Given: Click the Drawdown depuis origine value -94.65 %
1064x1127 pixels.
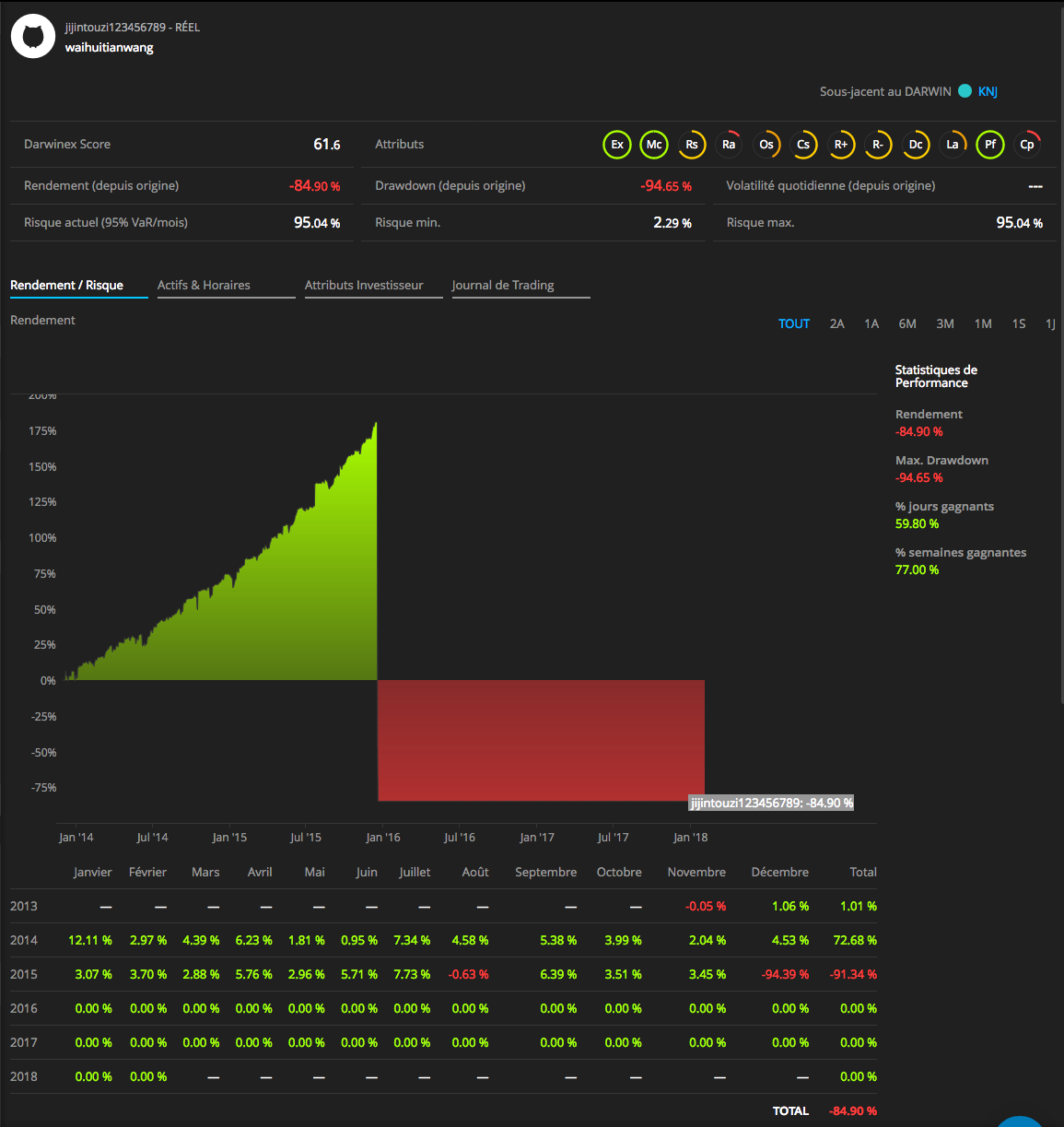Looking at the screenshot, I should (666, 186).
